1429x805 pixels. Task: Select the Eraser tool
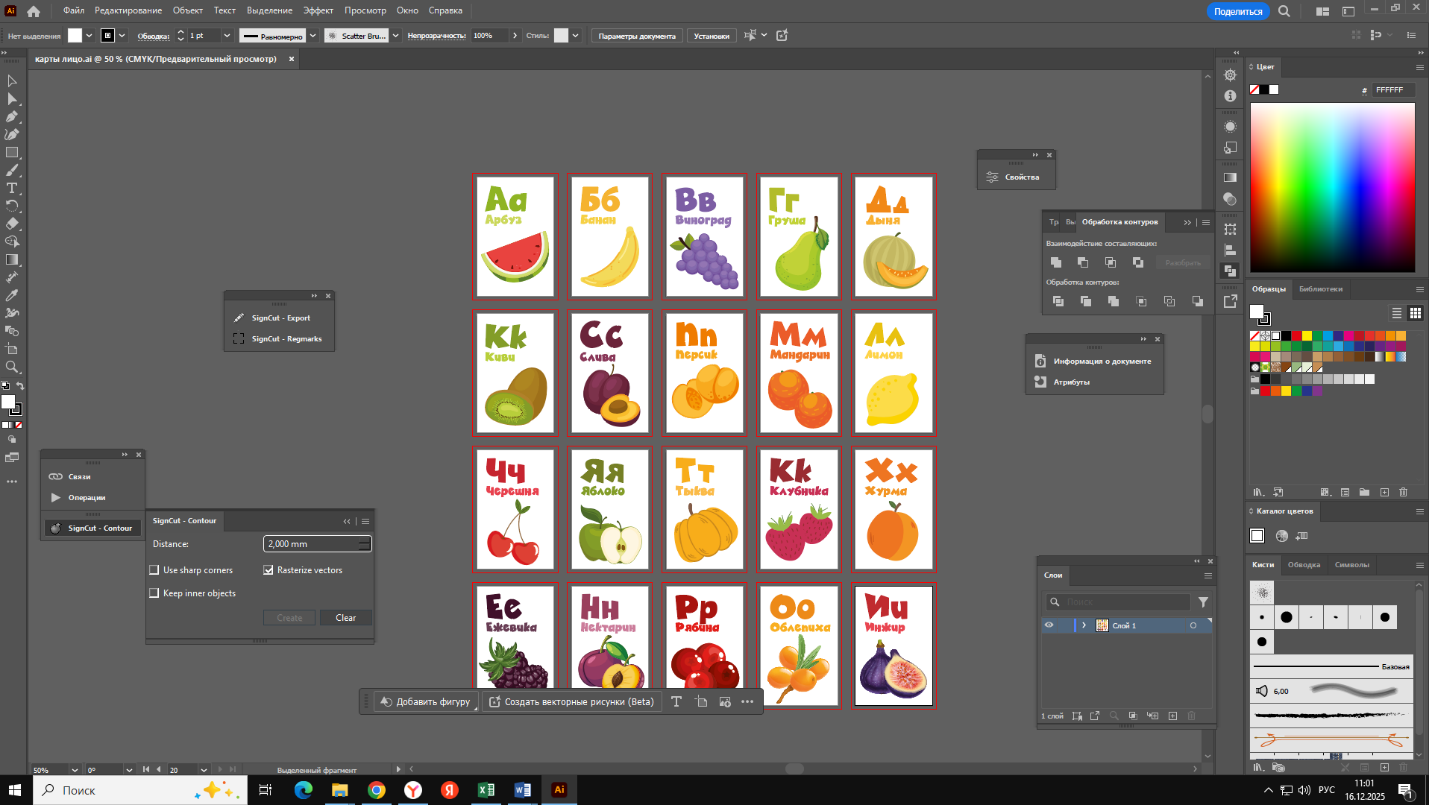[x=12, y=224]
